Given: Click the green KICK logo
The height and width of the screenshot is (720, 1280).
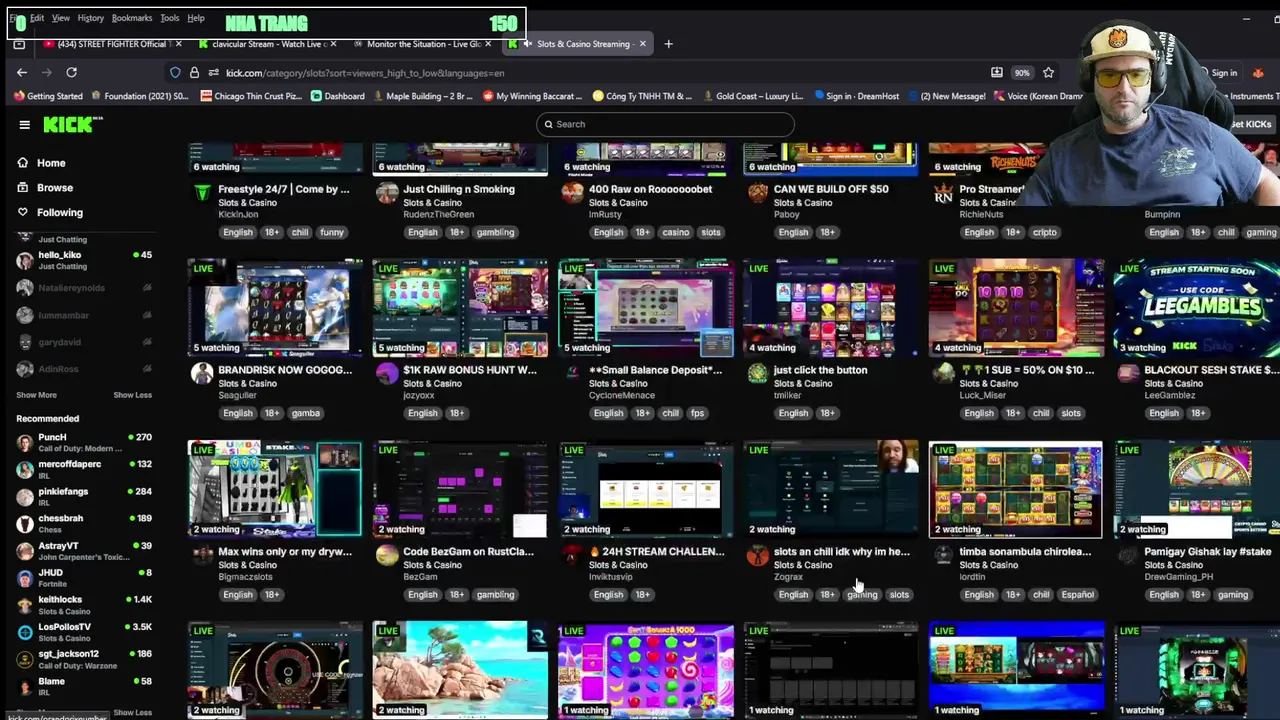Looking at the screenshot, I should [73, 124].
